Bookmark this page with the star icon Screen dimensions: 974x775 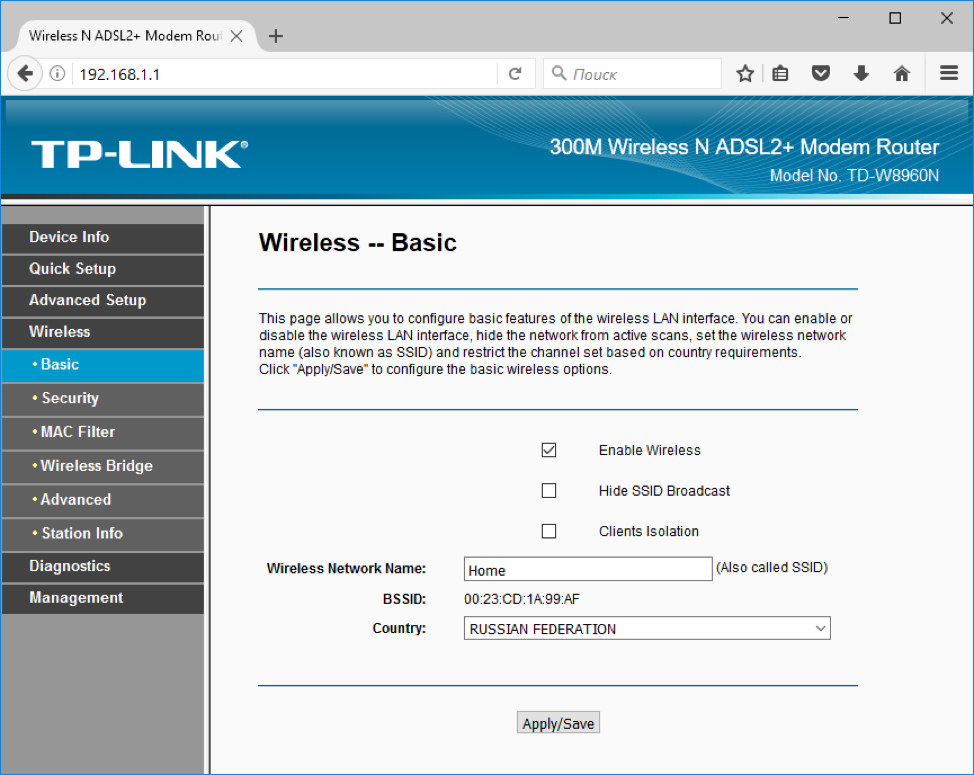(745, 74)
